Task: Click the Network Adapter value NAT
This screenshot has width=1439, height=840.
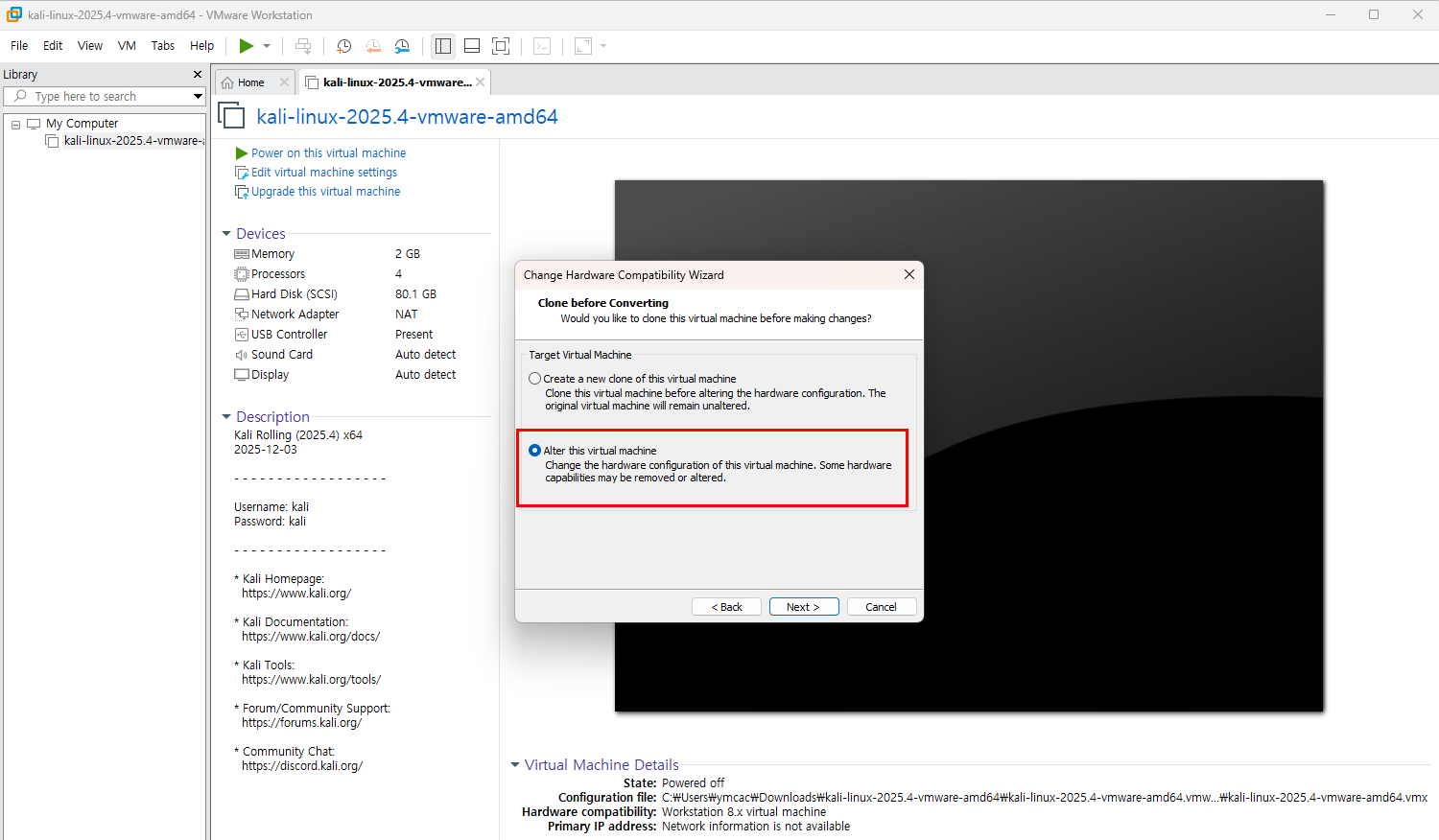Action: point(407,315)
